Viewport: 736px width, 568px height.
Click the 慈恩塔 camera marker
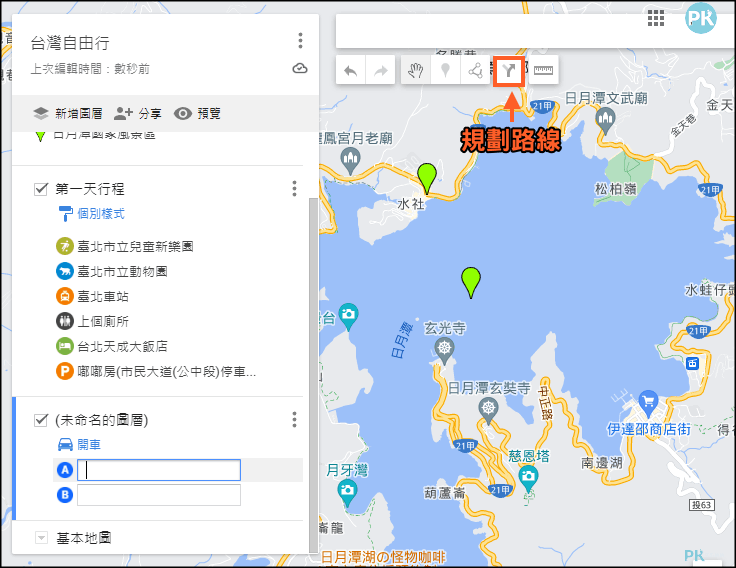coord(529,479)
